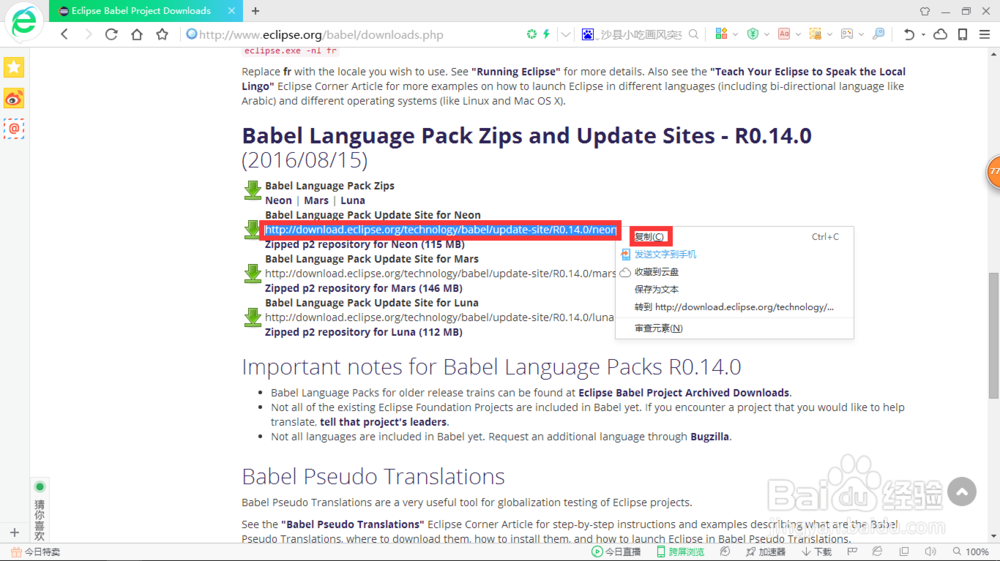This screenshot has height=561, width=1000.
Task: Click the search box with Chinese placeholder
Action: pos(641,34)
